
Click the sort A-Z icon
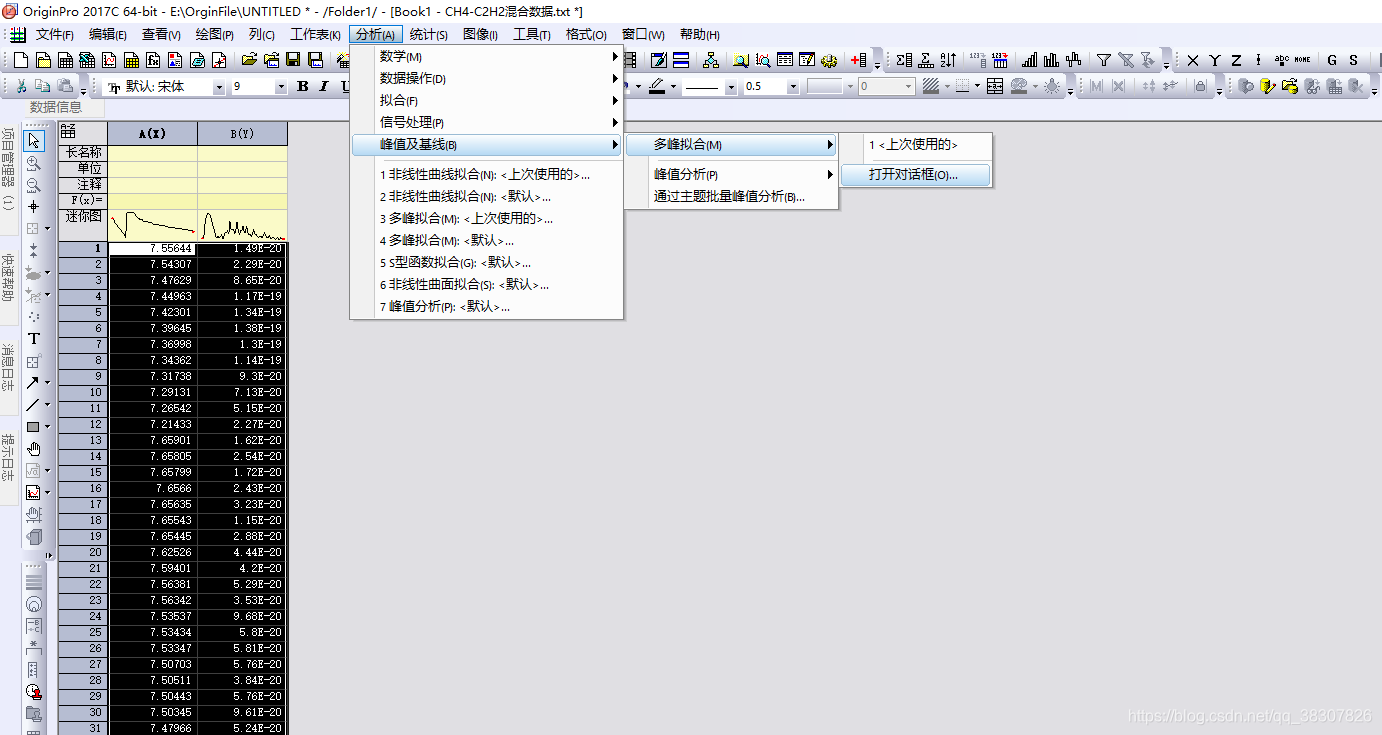pos(948,60)
